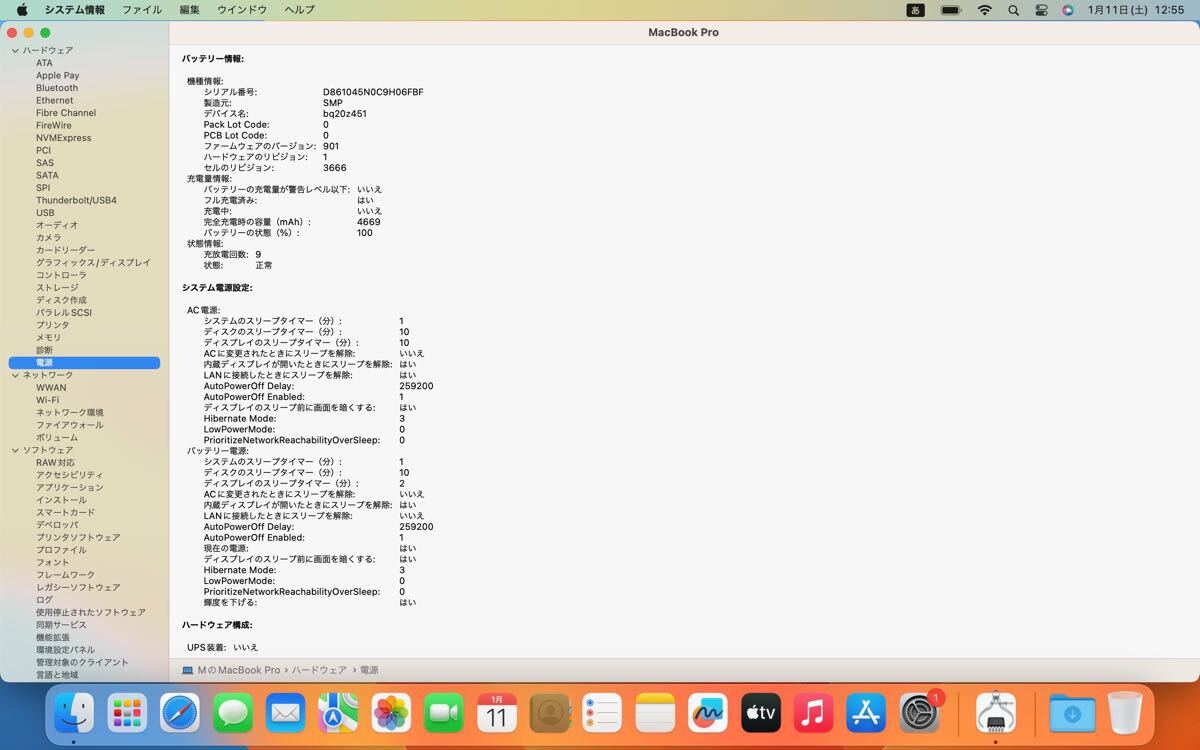Select the highlighted 電源 item
This screenshot has width=1200, height=750.
click(x=84, y=363)
